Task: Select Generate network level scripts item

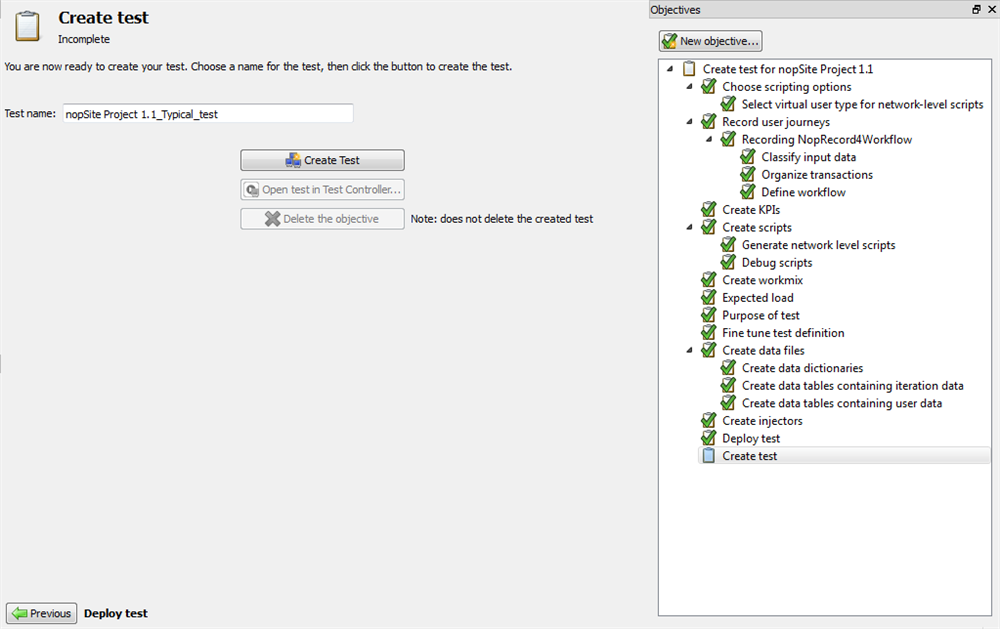Action: (x=818, y=245)
